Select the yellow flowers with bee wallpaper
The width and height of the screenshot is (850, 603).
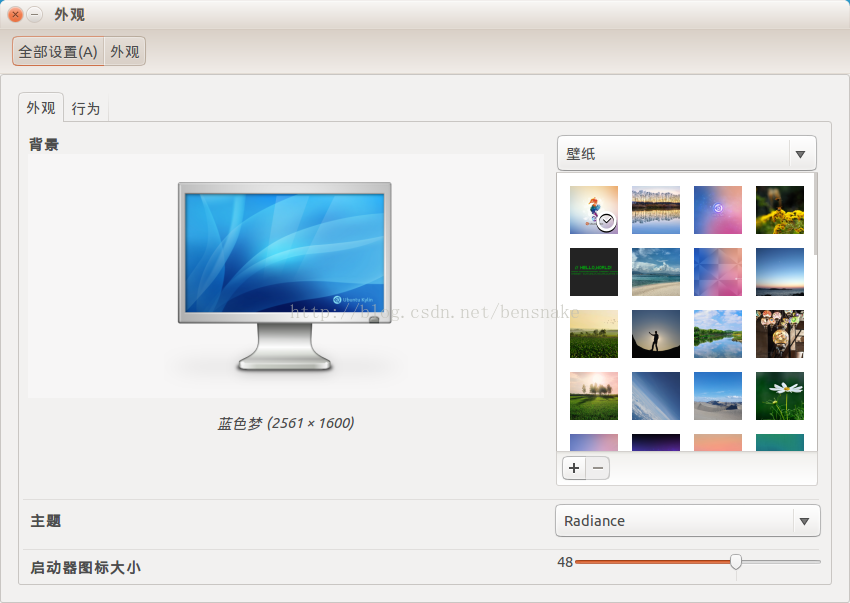tap(780, 210)
